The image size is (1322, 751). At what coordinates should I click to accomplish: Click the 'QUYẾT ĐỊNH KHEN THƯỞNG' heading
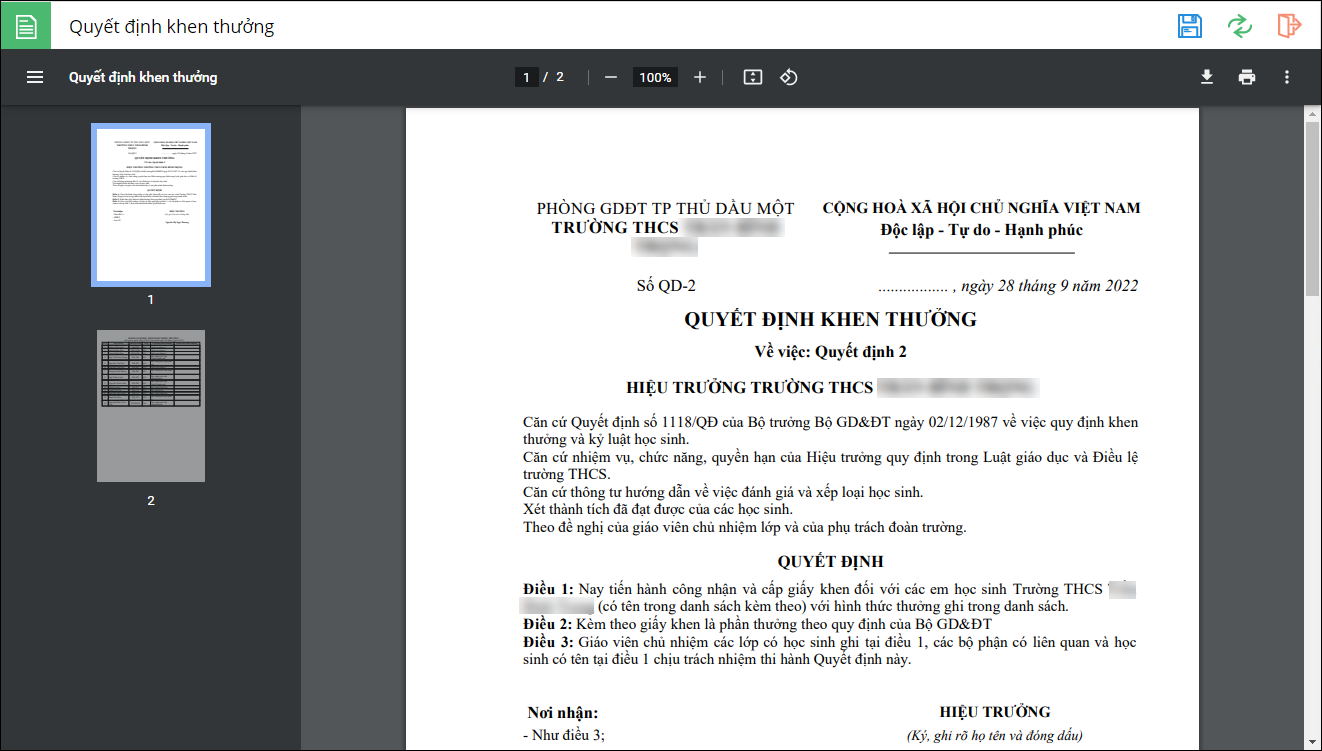pyautogui.click(x=830, y=320)
